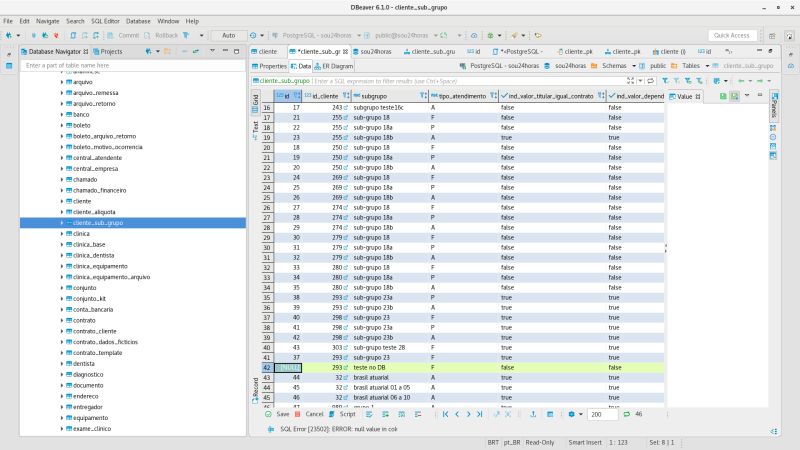Toggle auto-save value icon in Value panel
Image resolution: width=800 pixels, height=450 pixels.
pos(734,96)
